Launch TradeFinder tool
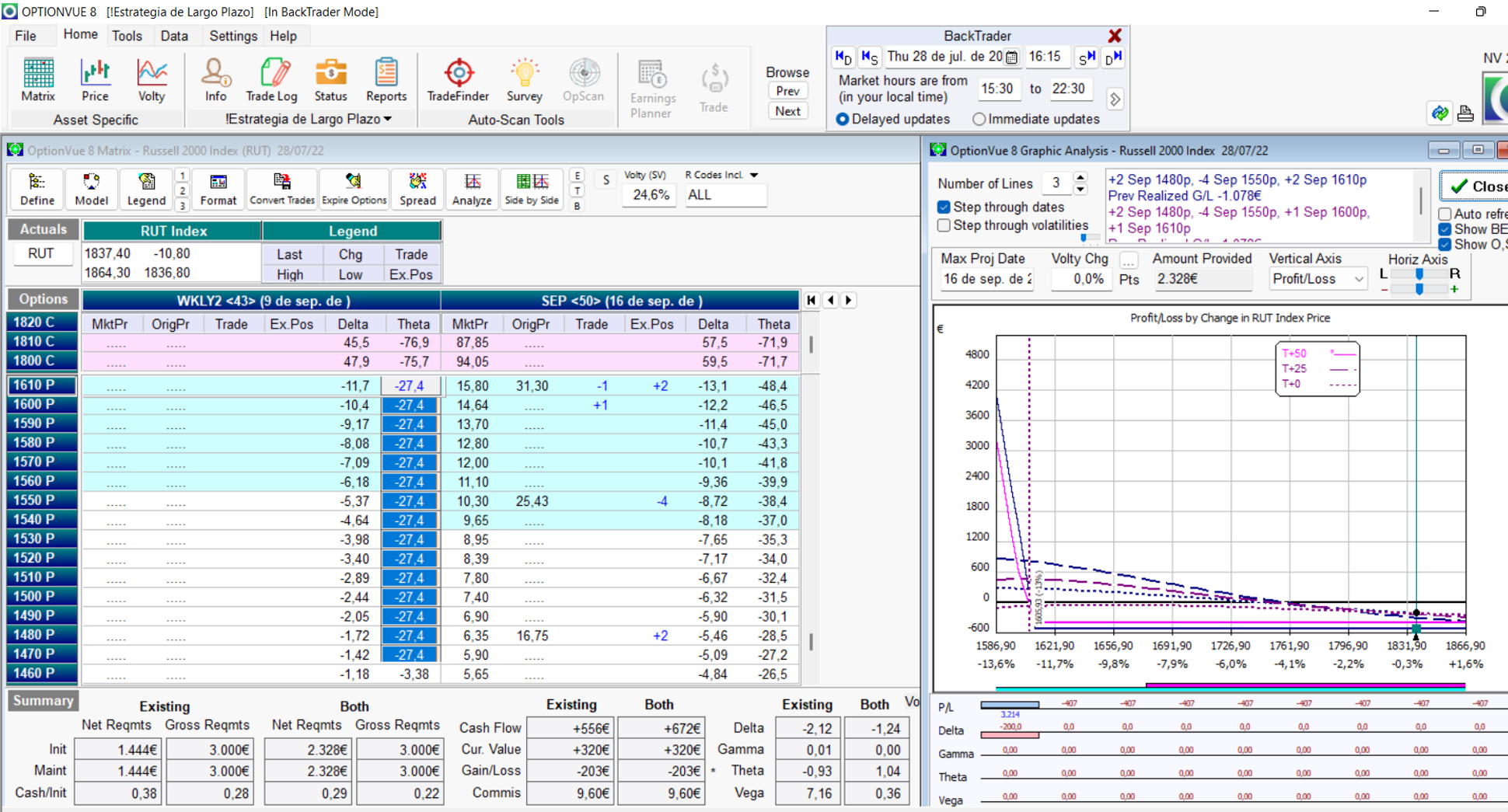1508x812 pixels. [x=458, y=79]
